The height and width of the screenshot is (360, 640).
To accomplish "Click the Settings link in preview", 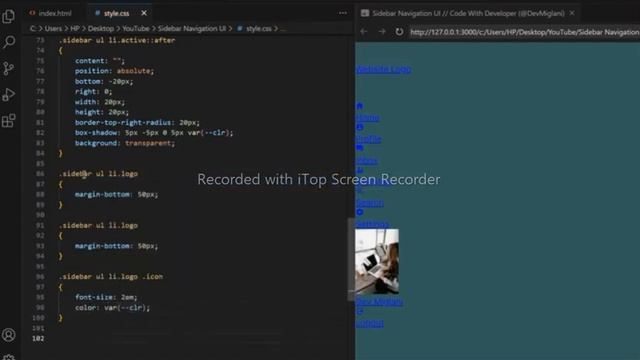I will point(372,224).
